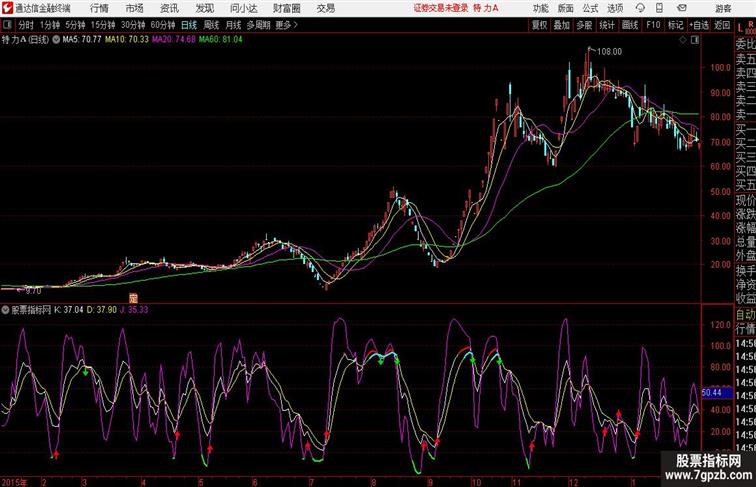
Task: Add stock with +自选 button
Action: [699, 25]
